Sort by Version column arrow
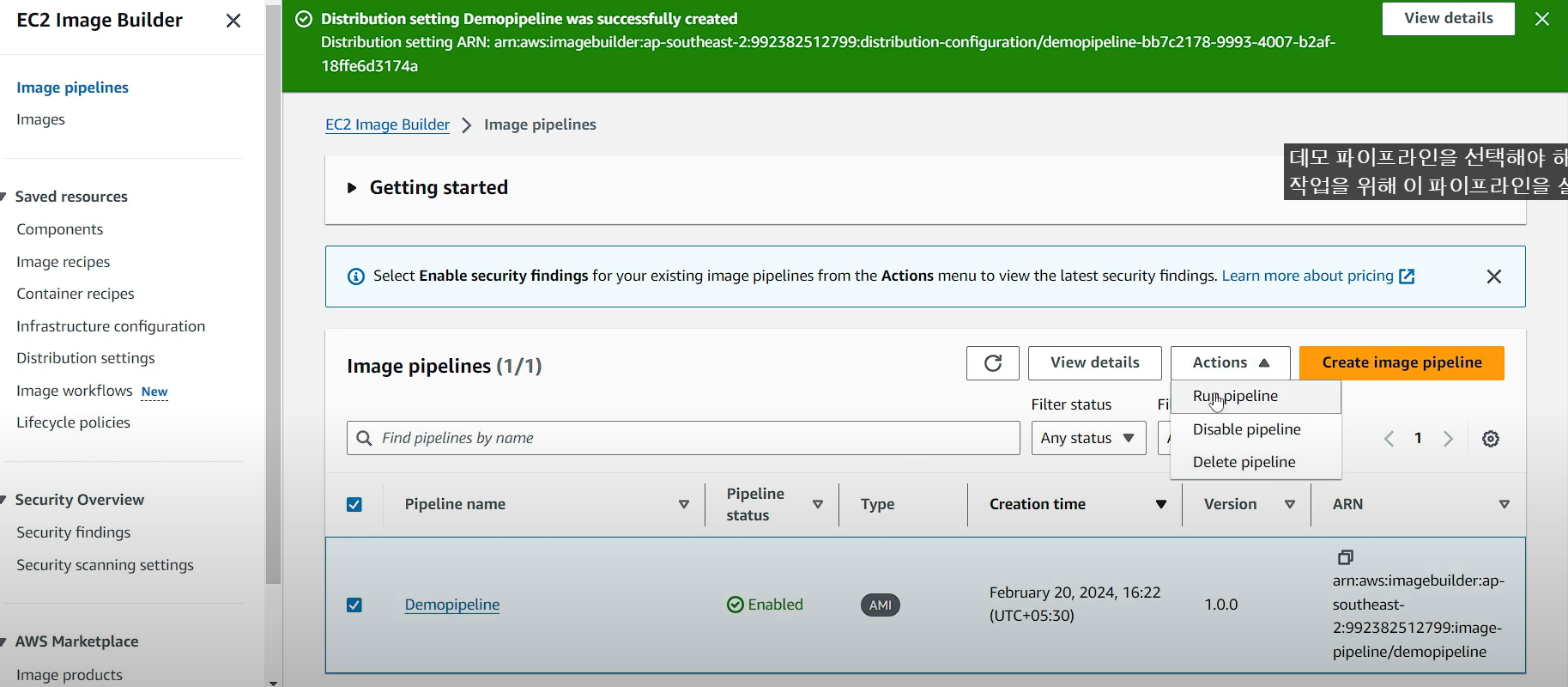The height and width of the screenshot is (687, 1568). 1290,504
